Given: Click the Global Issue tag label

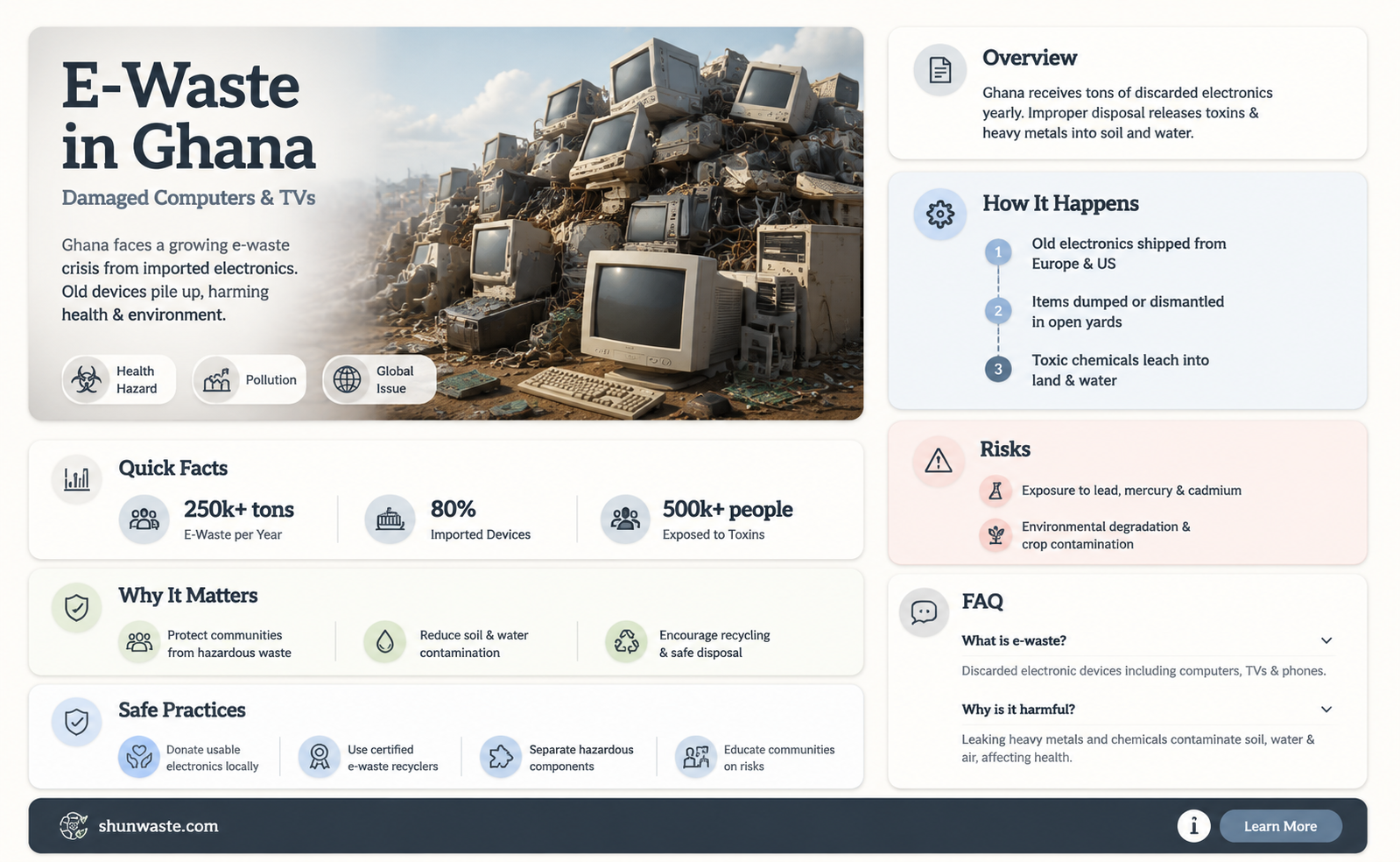Looking at the screenshot, I should [x=395, y=379].
